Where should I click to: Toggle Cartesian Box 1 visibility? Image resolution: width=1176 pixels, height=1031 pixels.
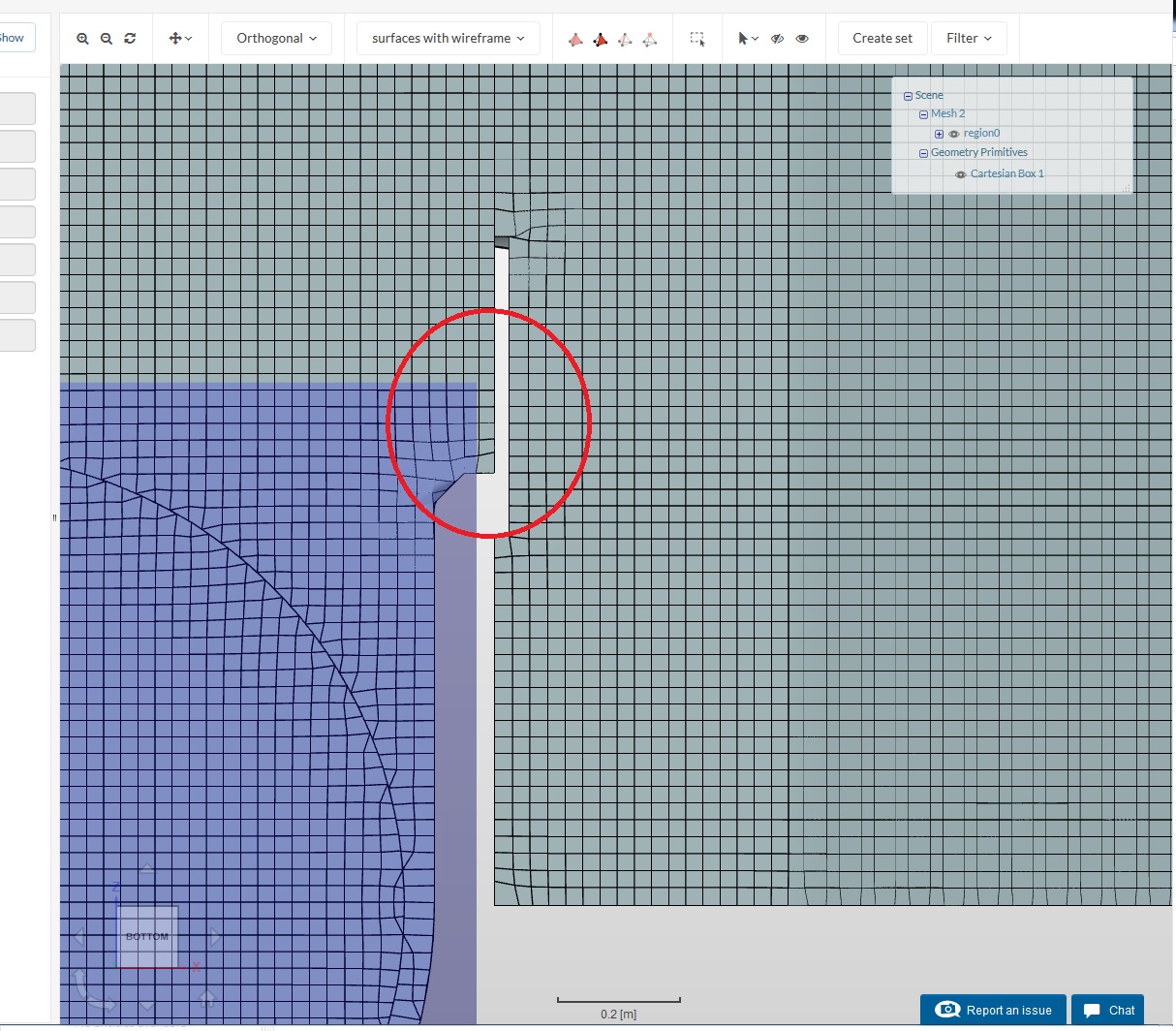tap(960, 172)
